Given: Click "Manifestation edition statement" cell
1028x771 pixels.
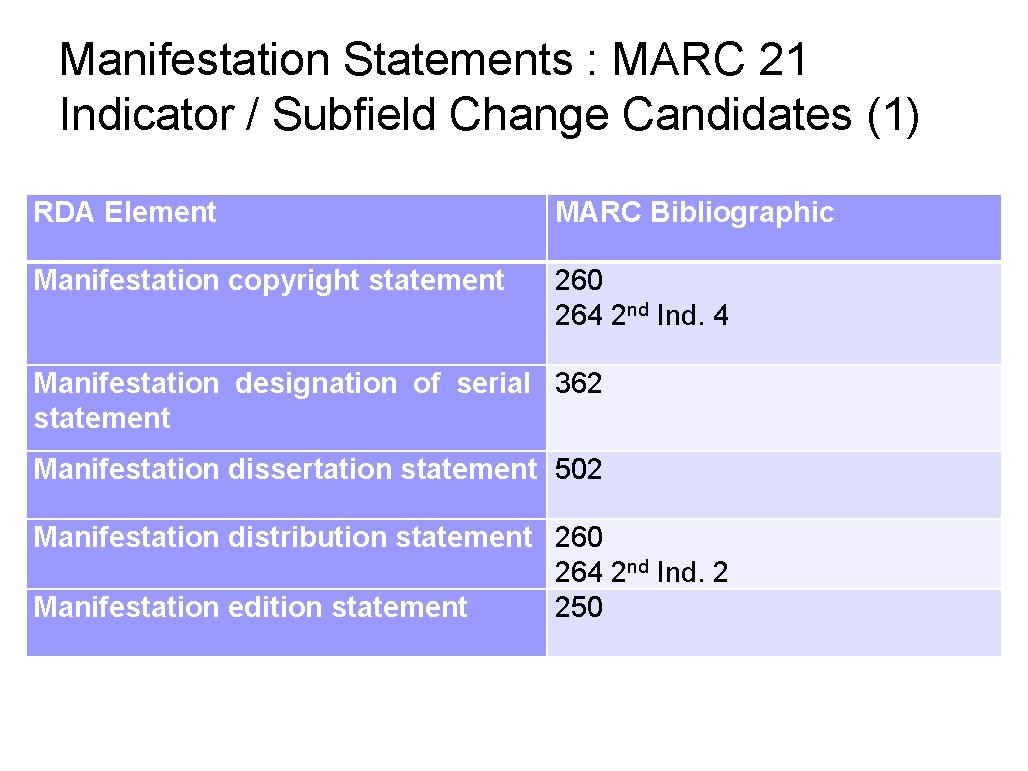Looking at the screenshot, I should pyautogui.click(x=251, y=608).
